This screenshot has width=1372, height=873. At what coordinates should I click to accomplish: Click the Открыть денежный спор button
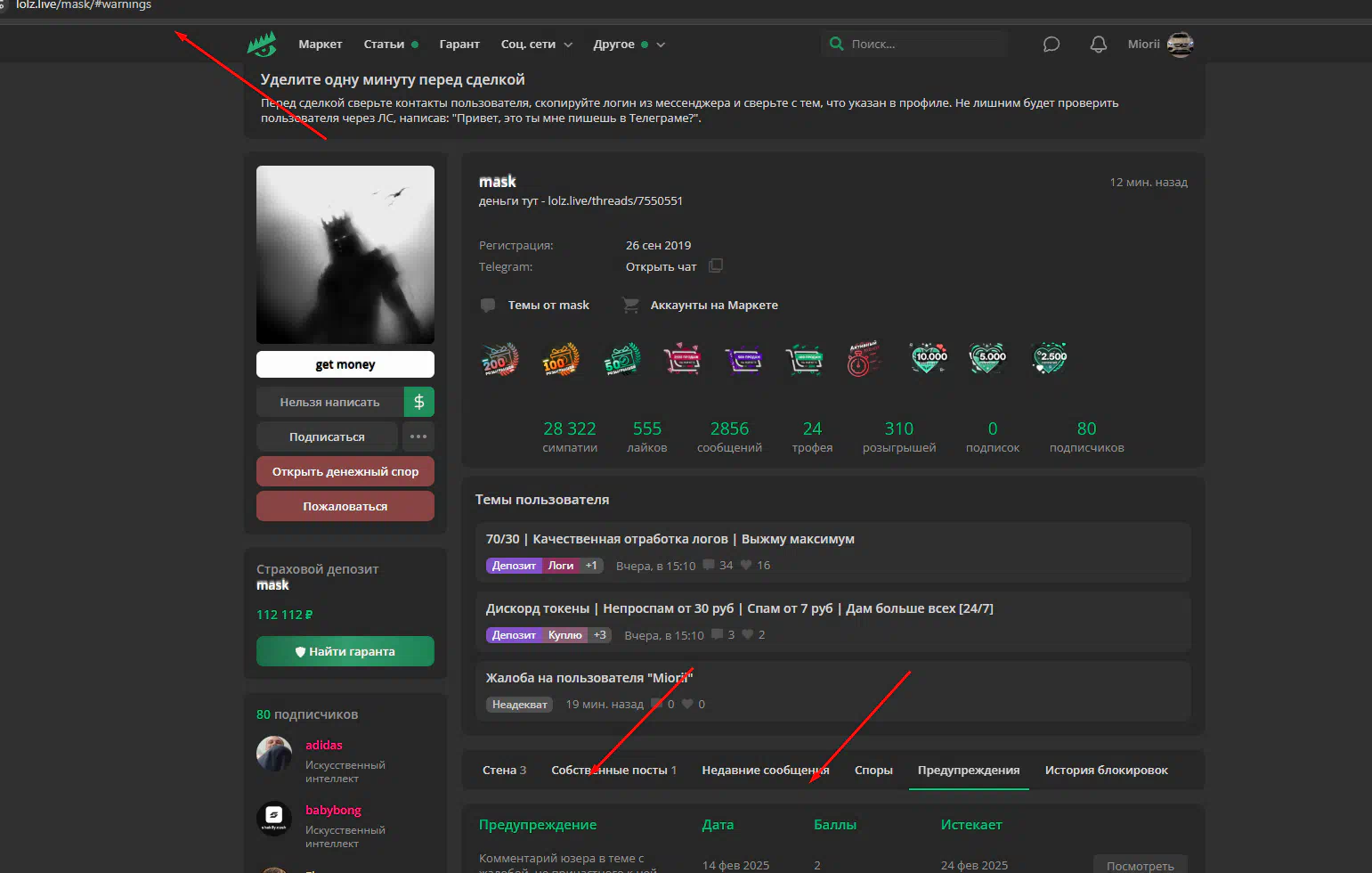coord(345,471)
